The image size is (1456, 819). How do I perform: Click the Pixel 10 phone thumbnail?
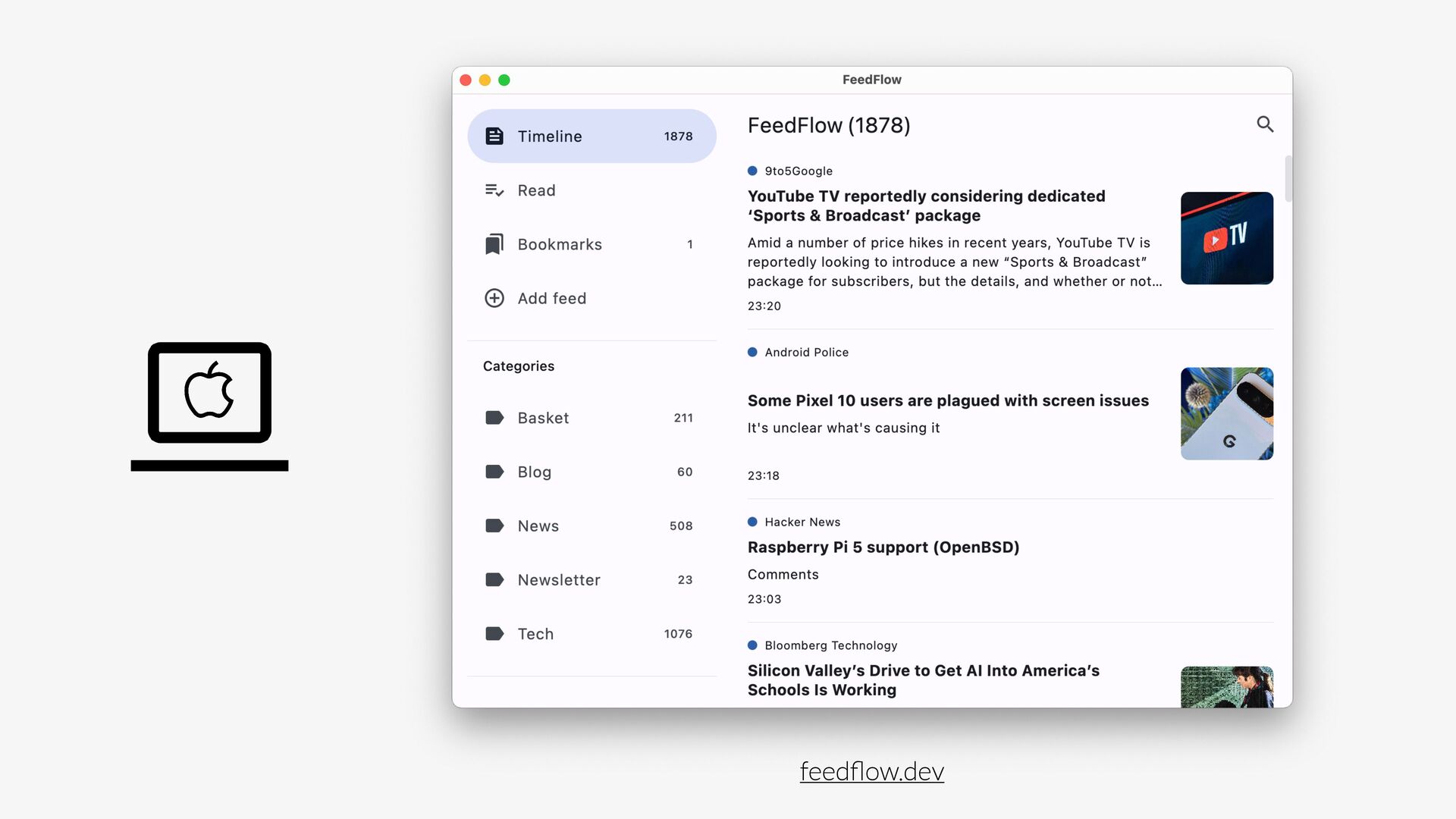1226,413
